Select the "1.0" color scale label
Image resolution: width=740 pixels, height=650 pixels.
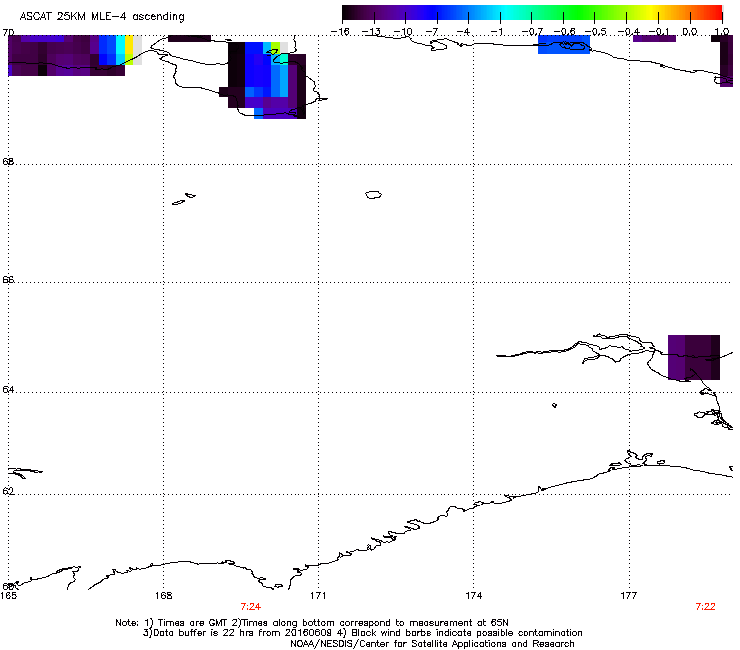[722, 32]
